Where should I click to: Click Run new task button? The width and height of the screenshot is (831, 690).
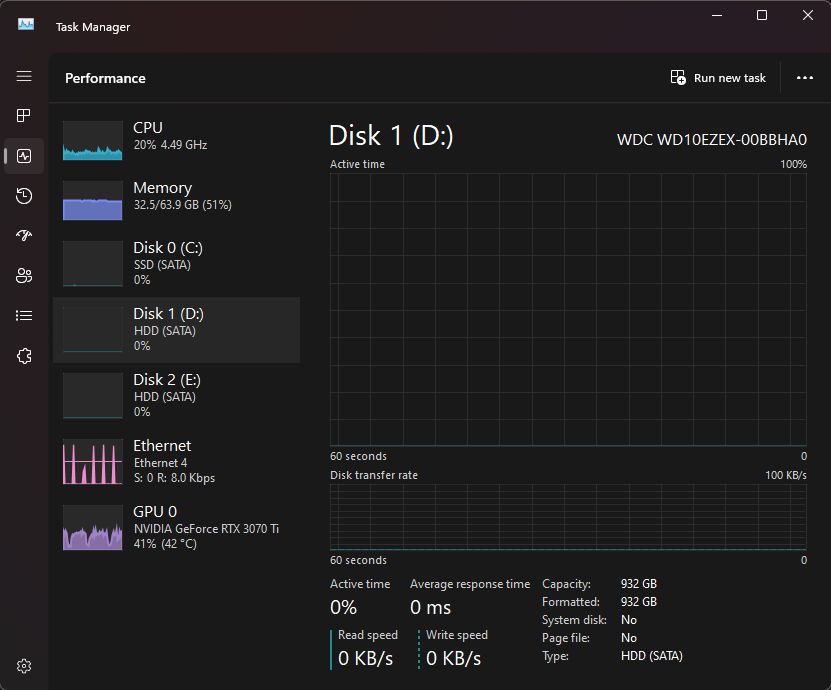click(x=718, y=78)
